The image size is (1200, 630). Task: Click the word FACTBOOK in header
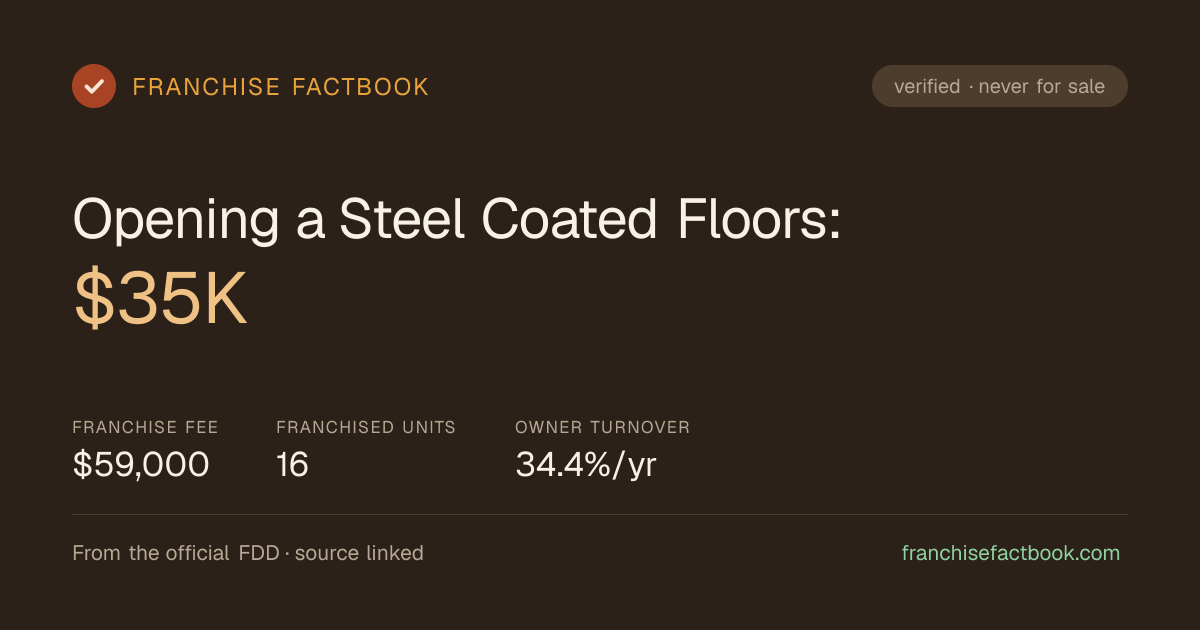tap(360, 87)
